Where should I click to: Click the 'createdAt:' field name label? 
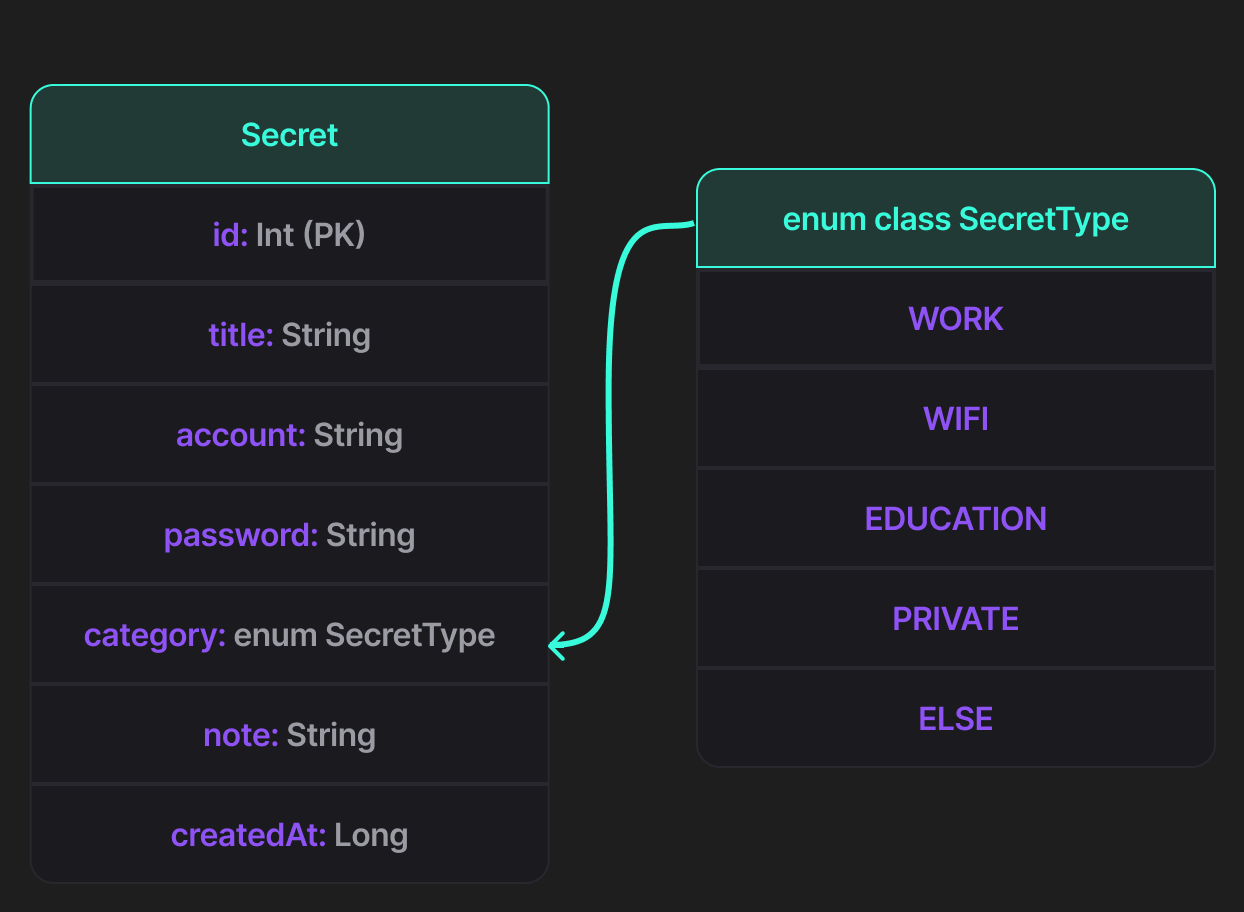[248, 835]
